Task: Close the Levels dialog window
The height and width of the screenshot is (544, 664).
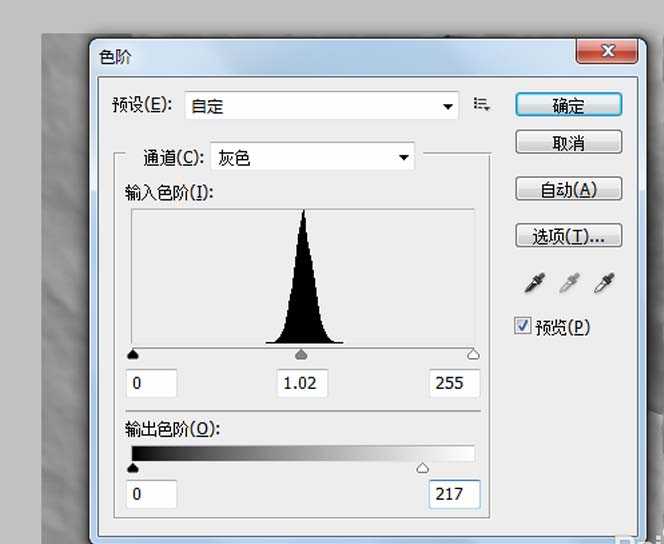Action: coord(608,51)
